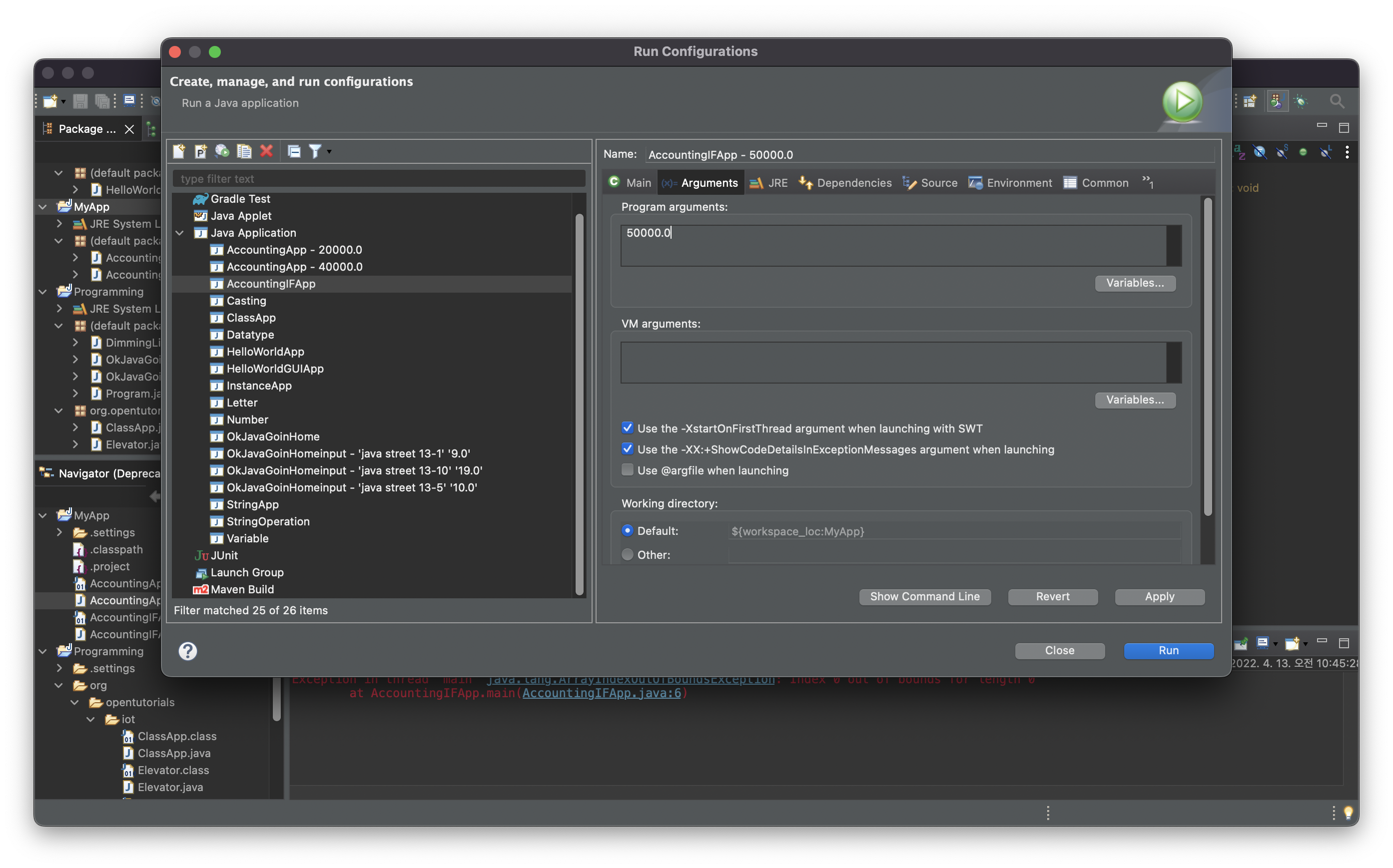Enable Use @argfile when launching
The image size is (1393, 868).
tap(628, 470)
